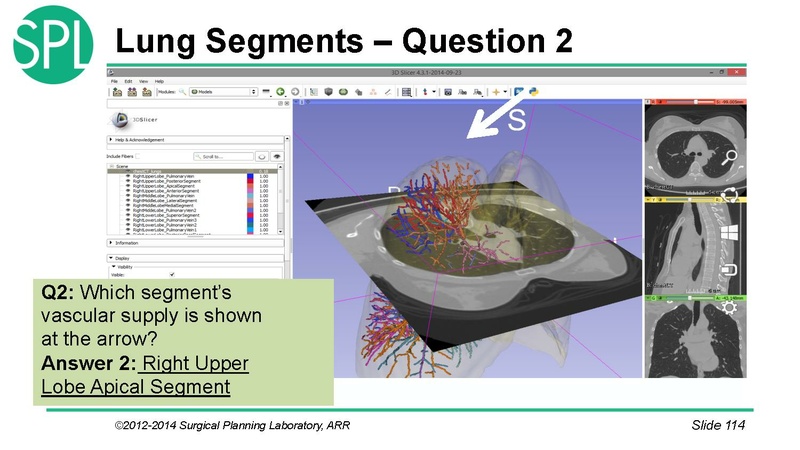Viewport: 800px width, 450px height.
Task: Click the mouse interaction mode icon
Action: 425,92
